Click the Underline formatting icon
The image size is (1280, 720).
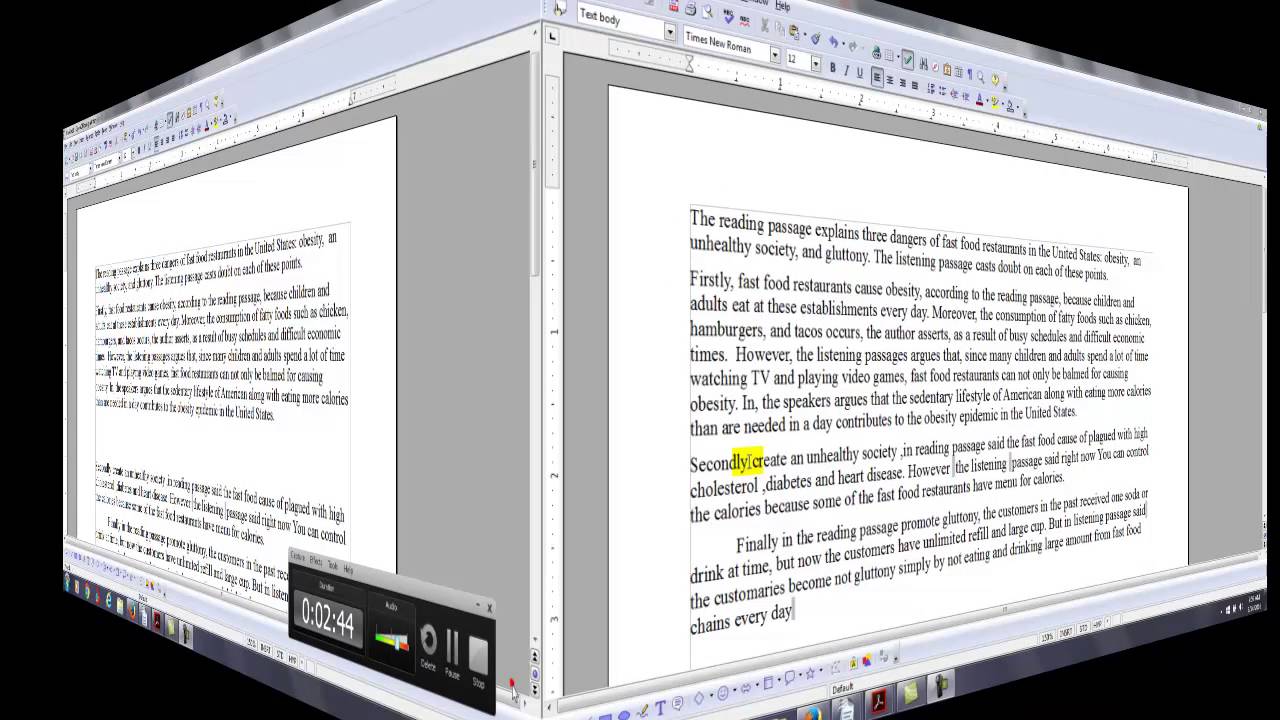pyautogui.click(x=859, y=72)
